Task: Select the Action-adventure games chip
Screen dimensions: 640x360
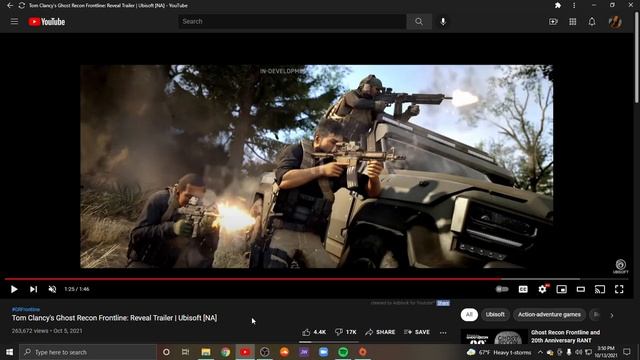Action: click(x=549, y=315)
